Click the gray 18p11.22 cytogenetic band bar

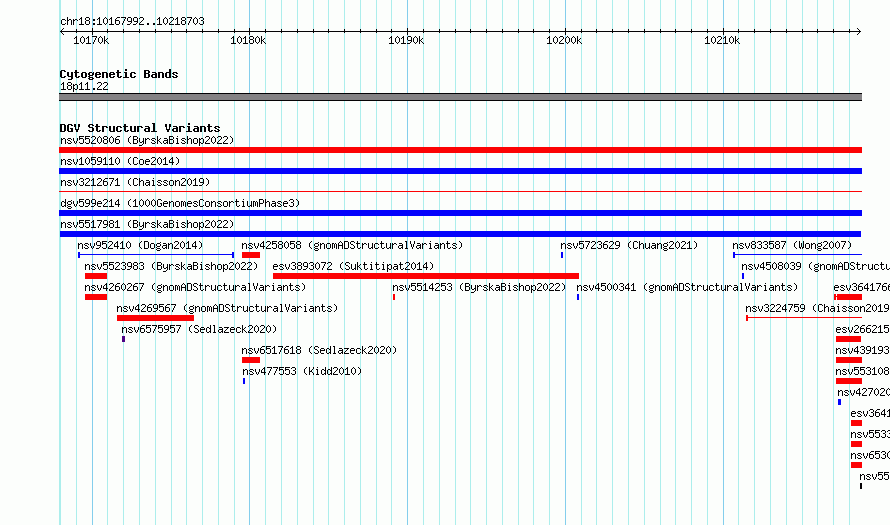(x=460, y=97)
